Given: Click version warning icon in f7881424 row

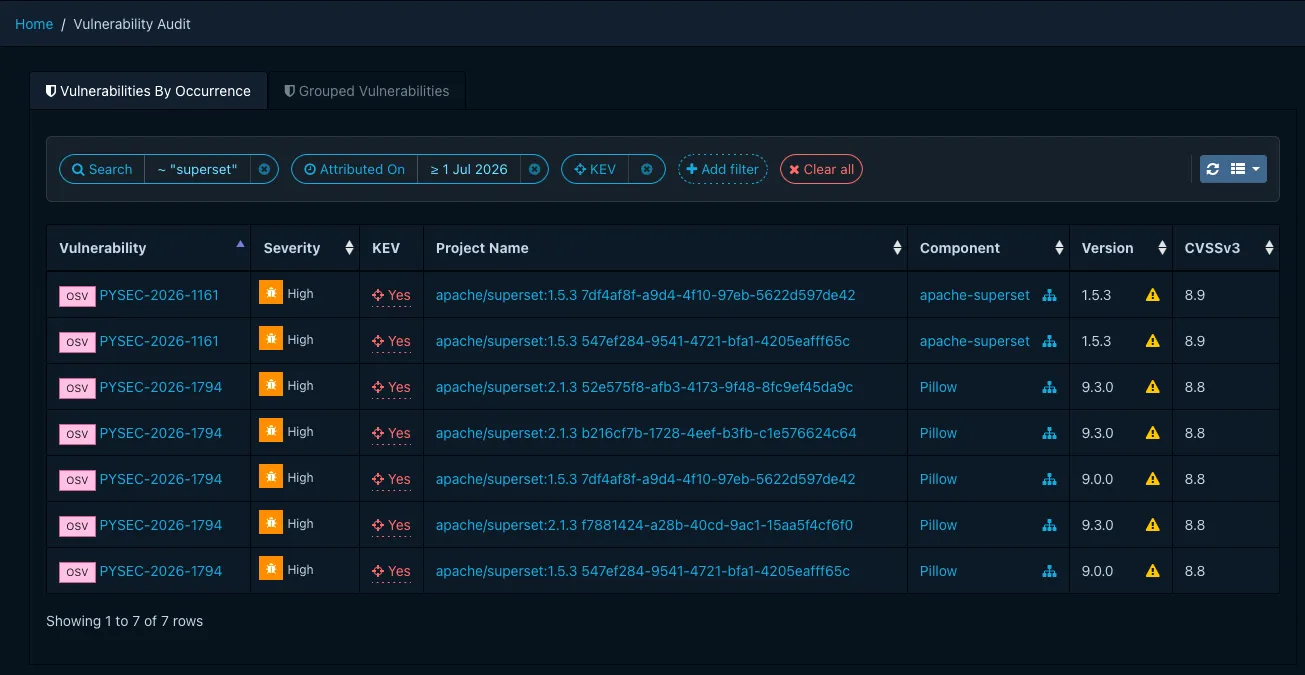Looking at the screenshot, I should coord(1153,525).
